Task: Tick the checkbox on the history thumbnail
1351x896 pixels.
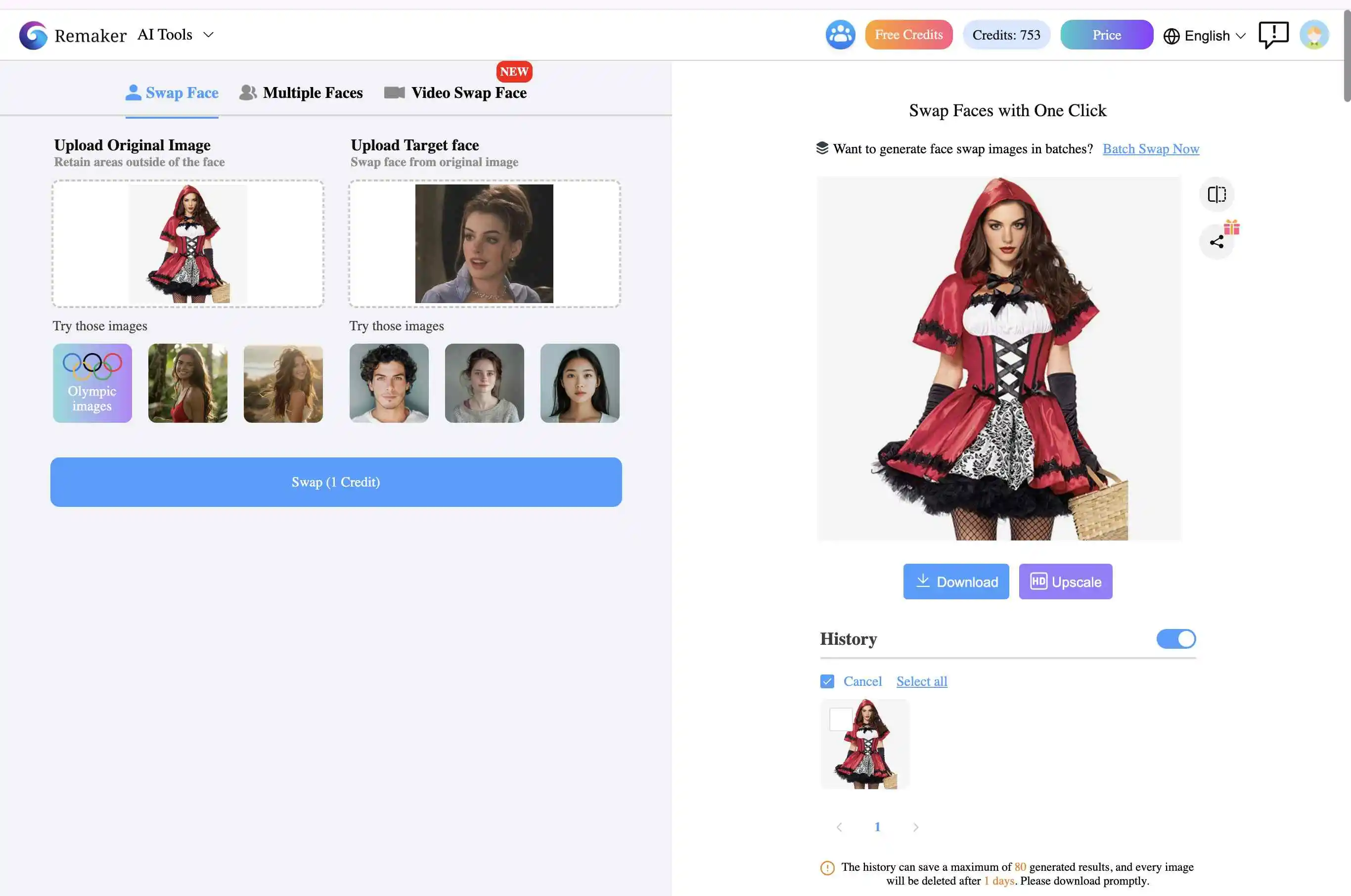Action: tap(841, 719)
